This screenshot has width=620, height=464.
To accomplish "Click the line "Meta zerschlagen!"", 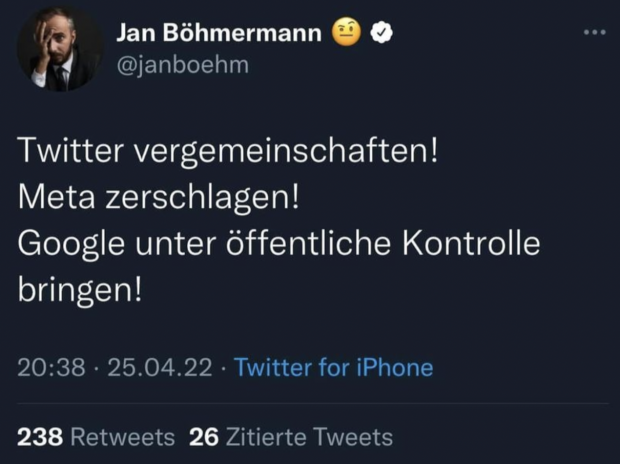I will point(159,198).
